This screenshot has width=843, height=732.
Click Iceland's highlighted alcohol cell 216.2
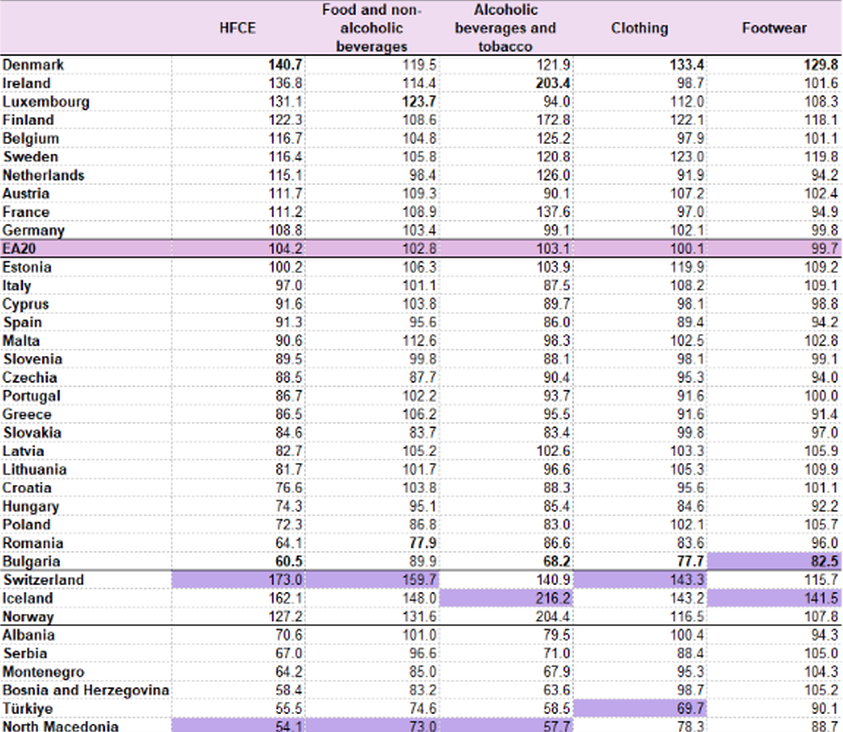(551, 598)
